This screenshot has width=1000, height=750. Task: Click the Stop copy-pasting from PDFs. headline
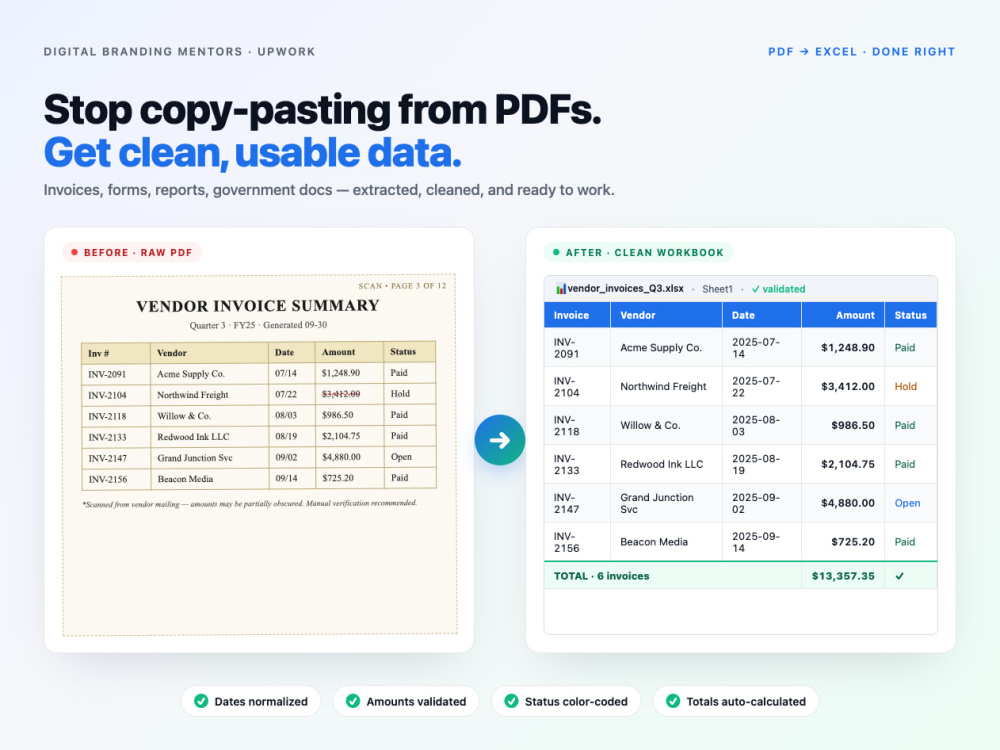pyautogui.click(x=322, y=110)
